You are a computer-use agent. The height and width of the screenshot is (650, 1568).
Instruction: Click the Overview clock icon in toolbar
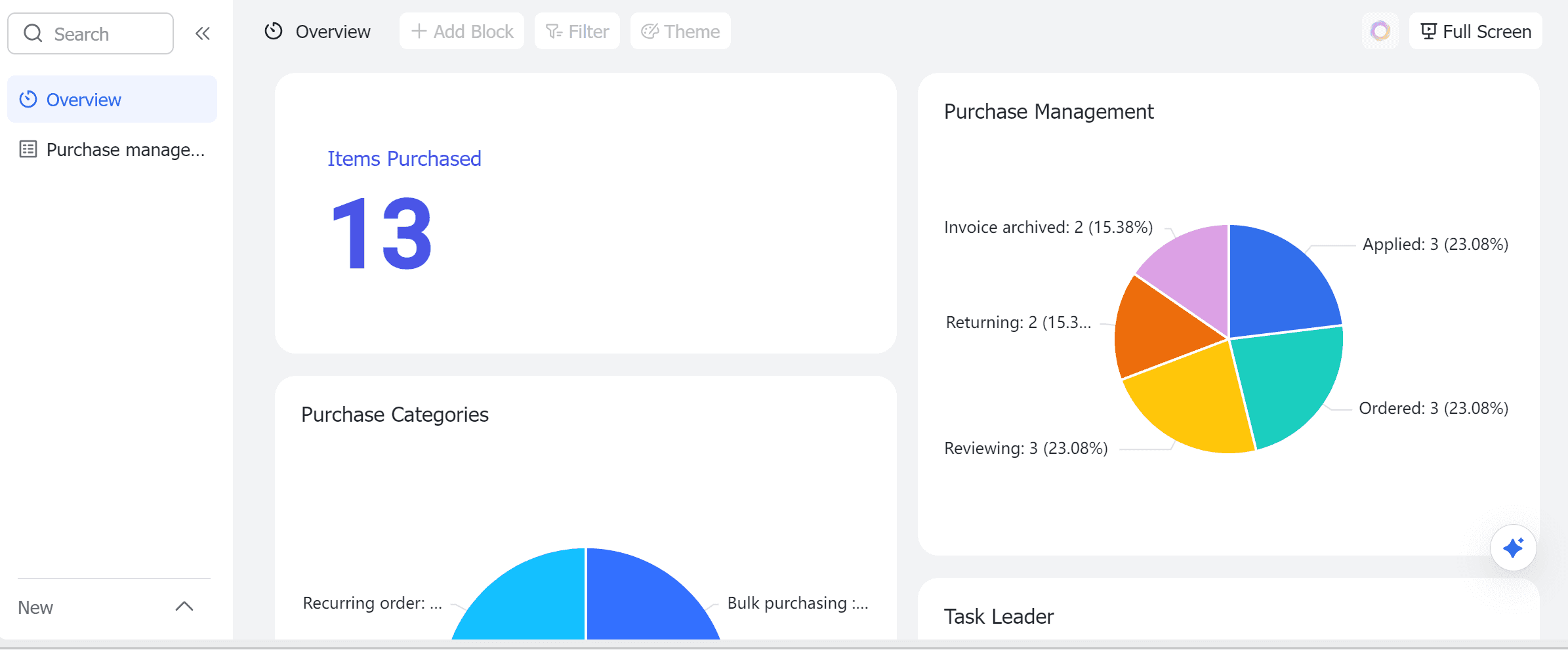(274, 31)
